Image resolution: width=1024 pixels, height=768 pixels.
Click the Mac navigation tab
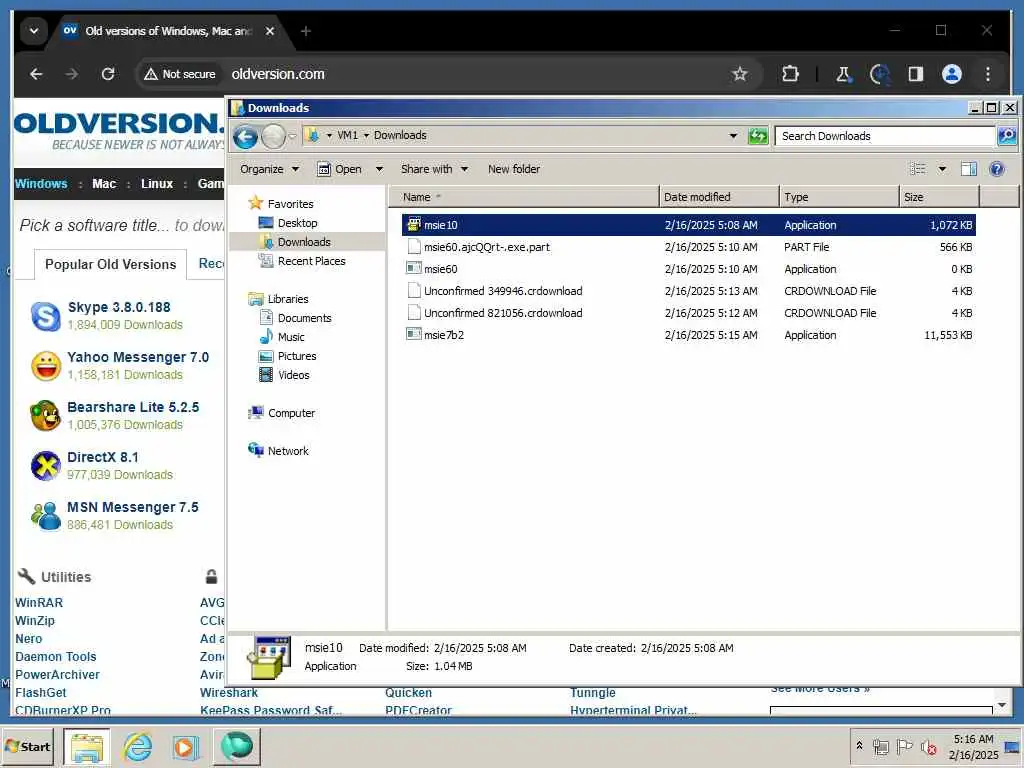[x=104, y=184]
